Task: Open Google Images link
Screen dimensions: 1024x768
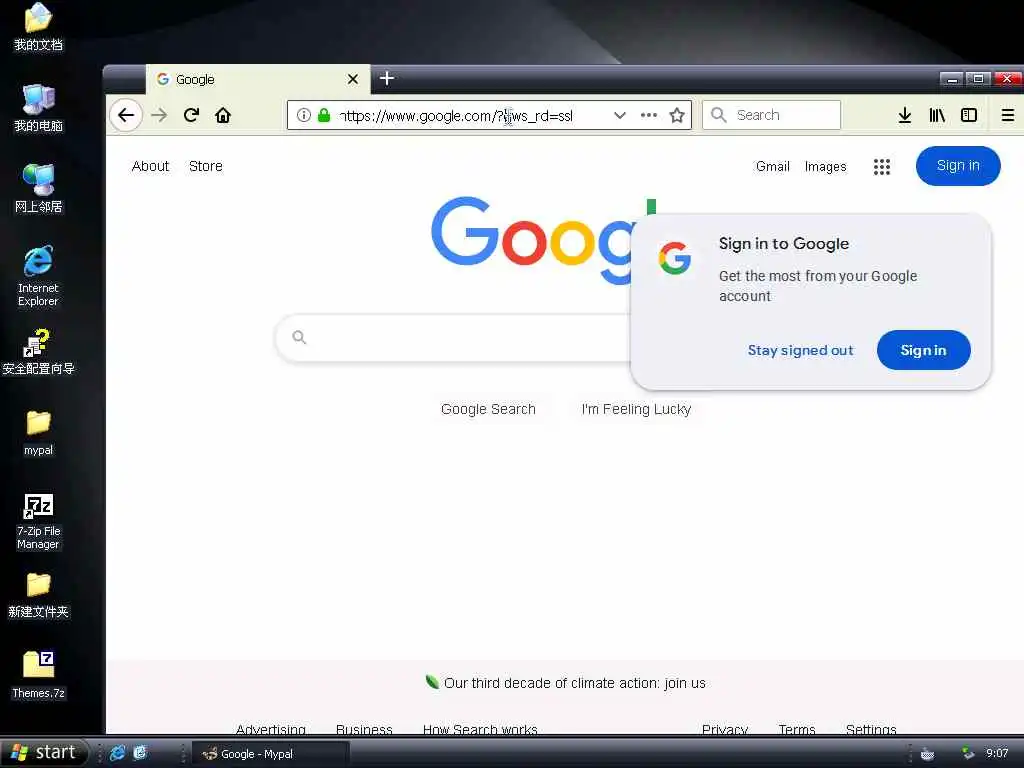Action: click(x=825, y=167)
